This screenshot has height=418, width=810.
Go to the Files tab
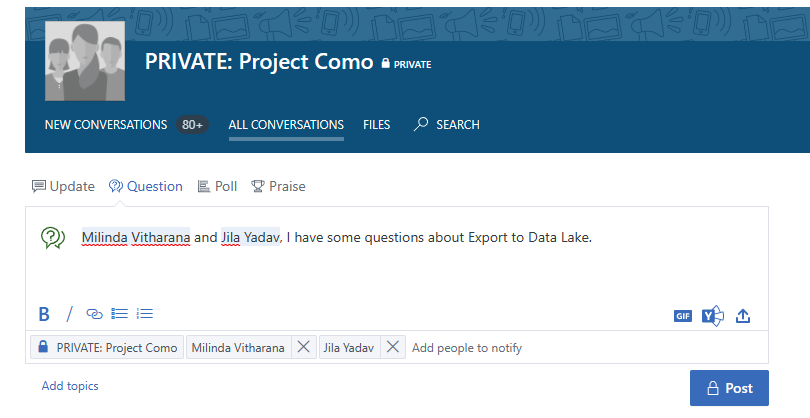pyautogui.click(x=376, y=125)
